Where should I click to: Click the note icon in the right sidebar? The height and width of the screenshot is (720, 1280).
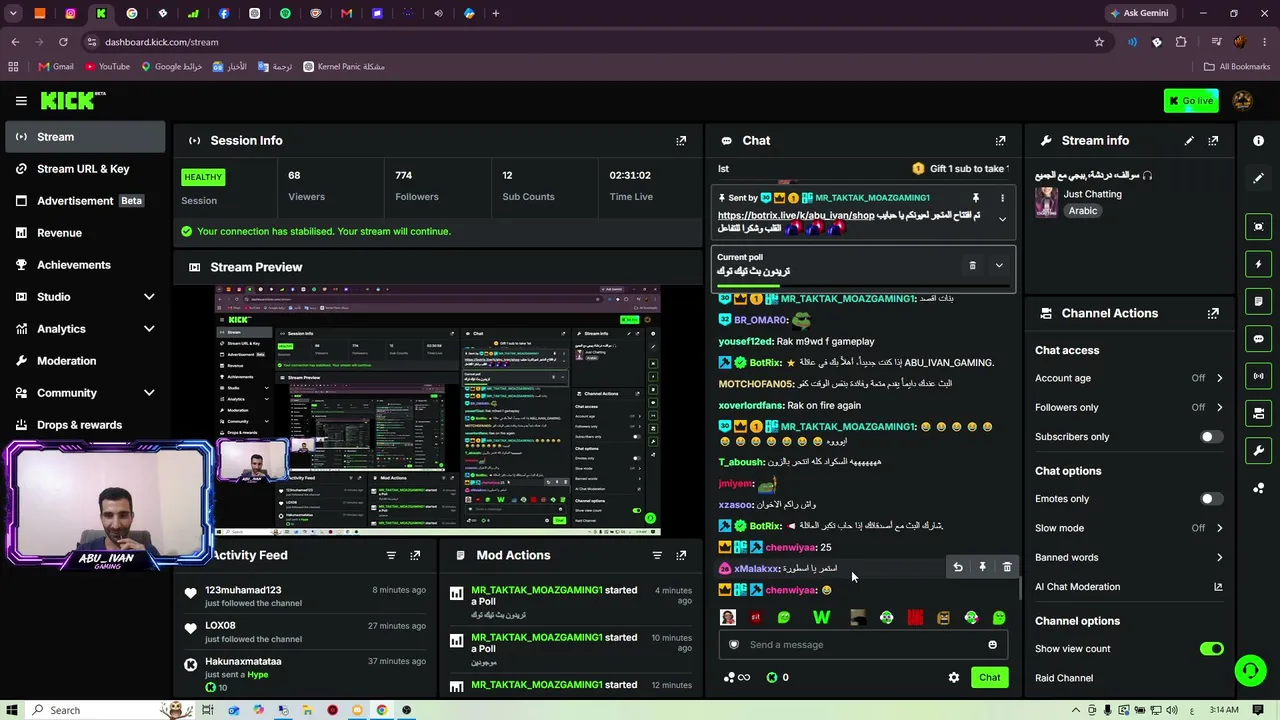[1258, 301]
